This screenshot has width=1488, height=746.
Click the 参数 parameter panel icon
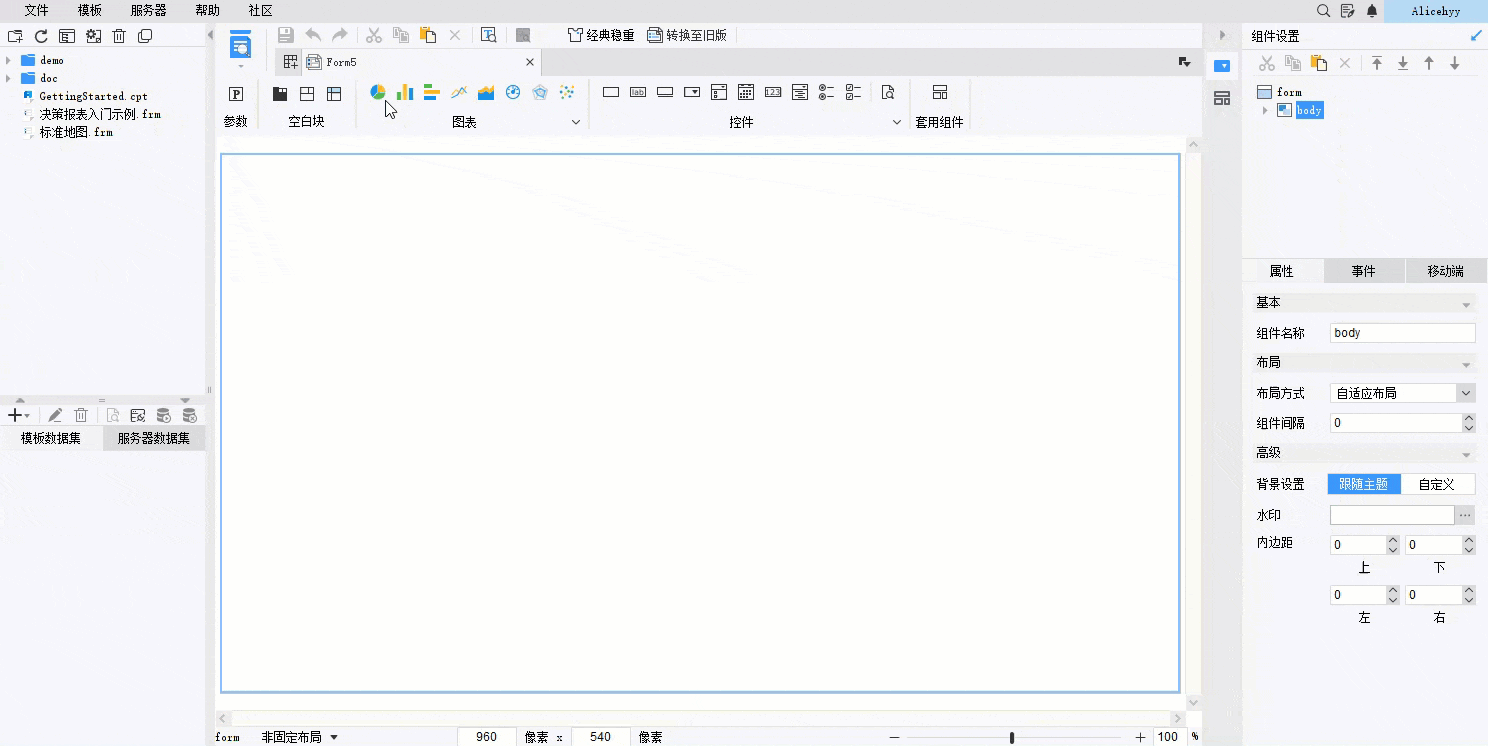click(x=236, y=94)
